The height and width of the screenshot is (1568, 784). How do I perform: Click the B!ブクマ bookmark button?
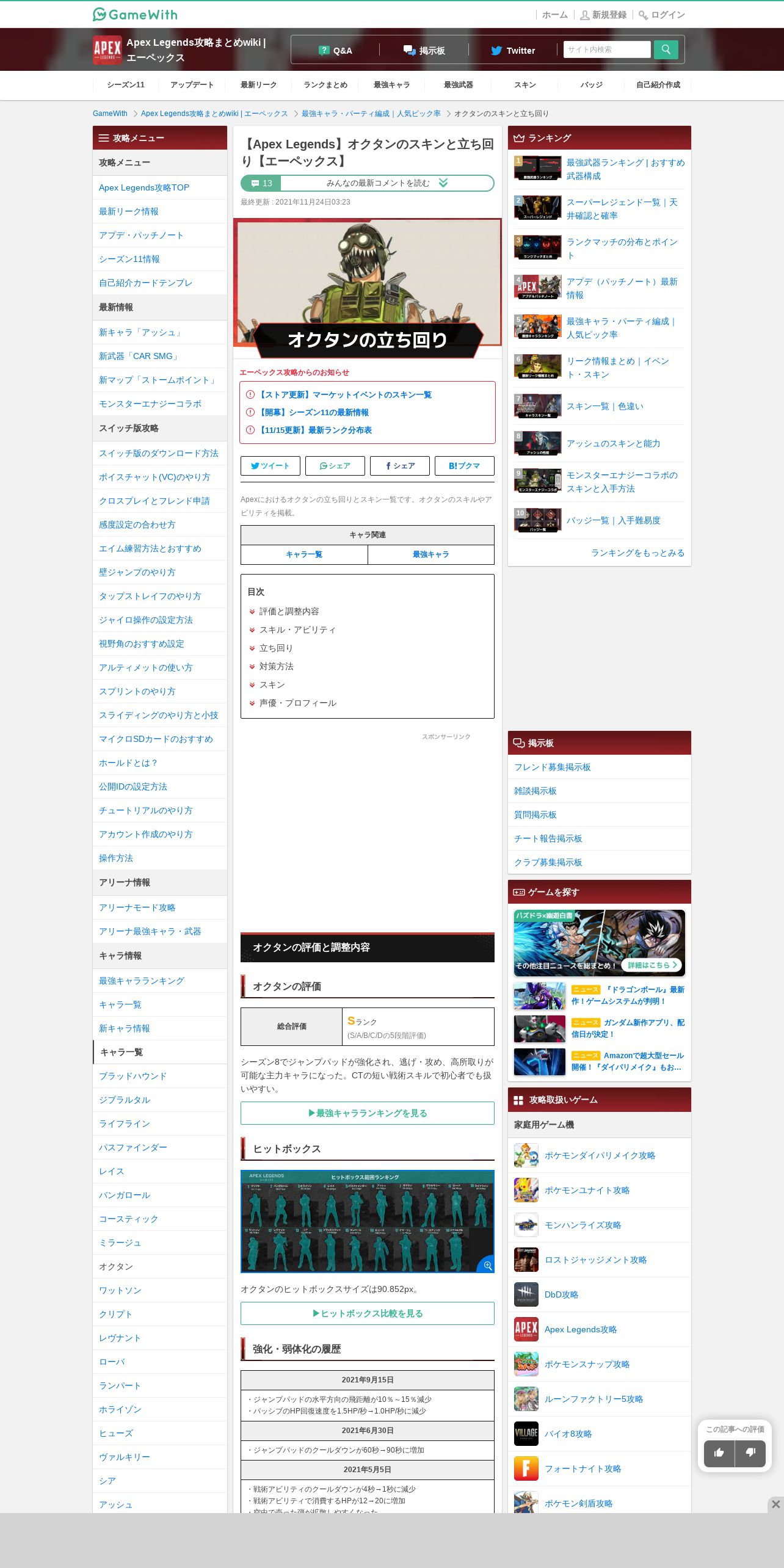[465, 466]
